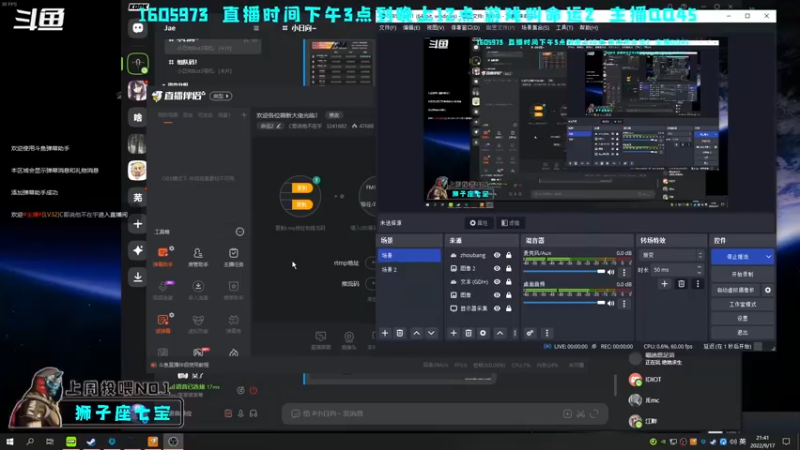Add a scene transition with plus
The image size is (800, 450).
pos(664,284)
